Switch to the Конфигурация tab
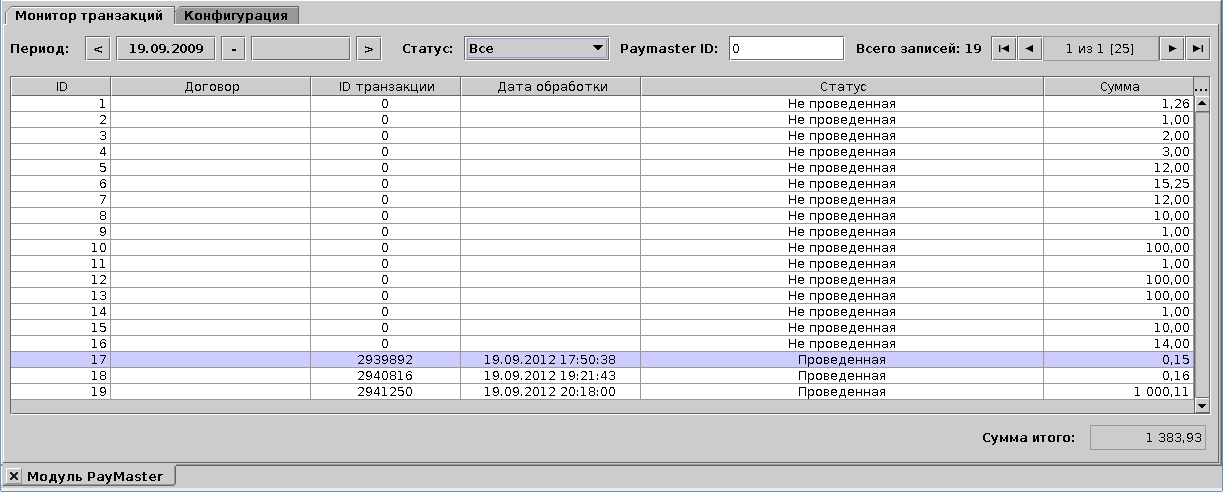Viewport: 1223px width, 492px height. (x=236, y=15)
